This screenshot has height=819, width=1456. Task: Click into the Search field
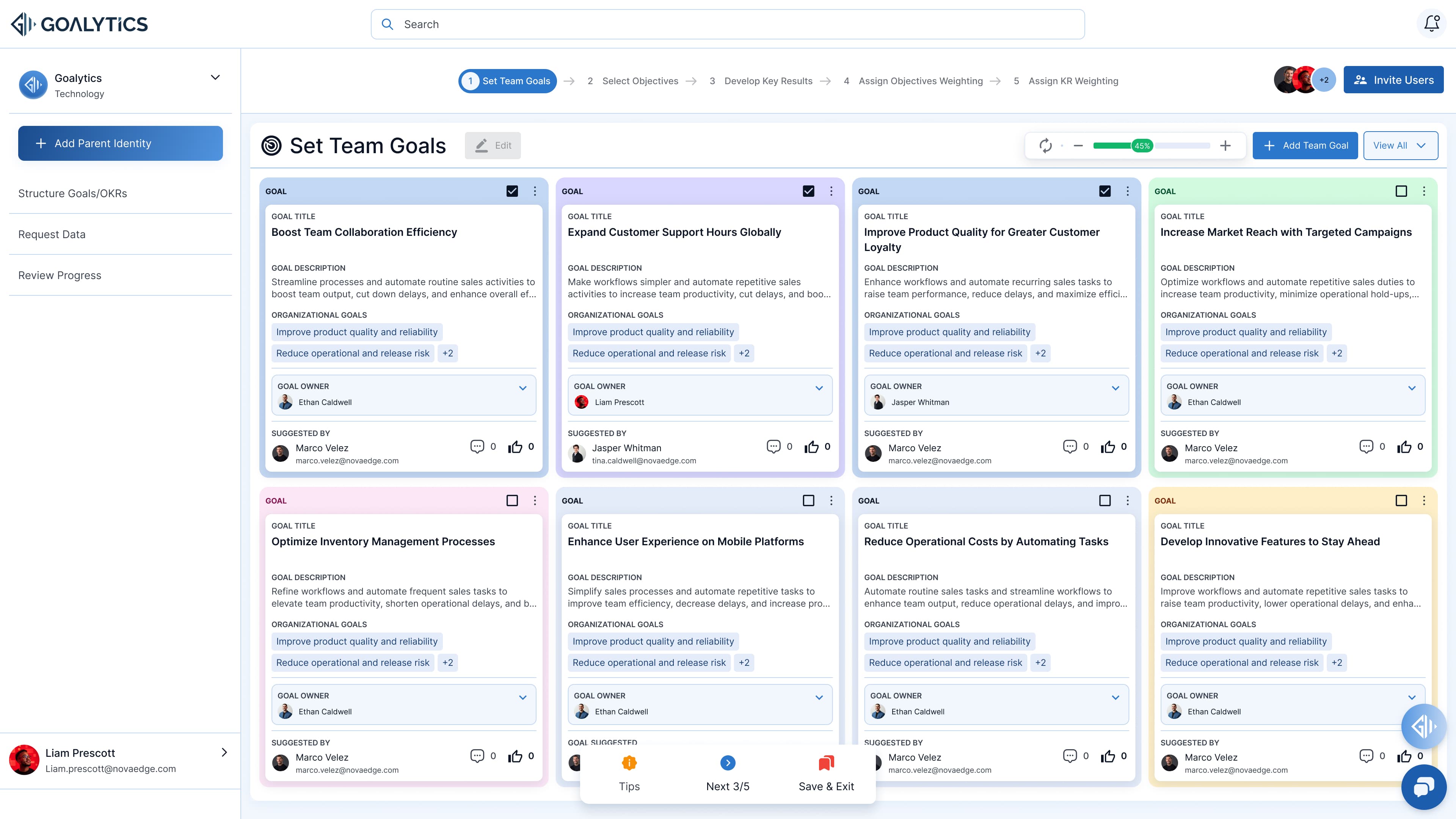(x=728, y=24)
